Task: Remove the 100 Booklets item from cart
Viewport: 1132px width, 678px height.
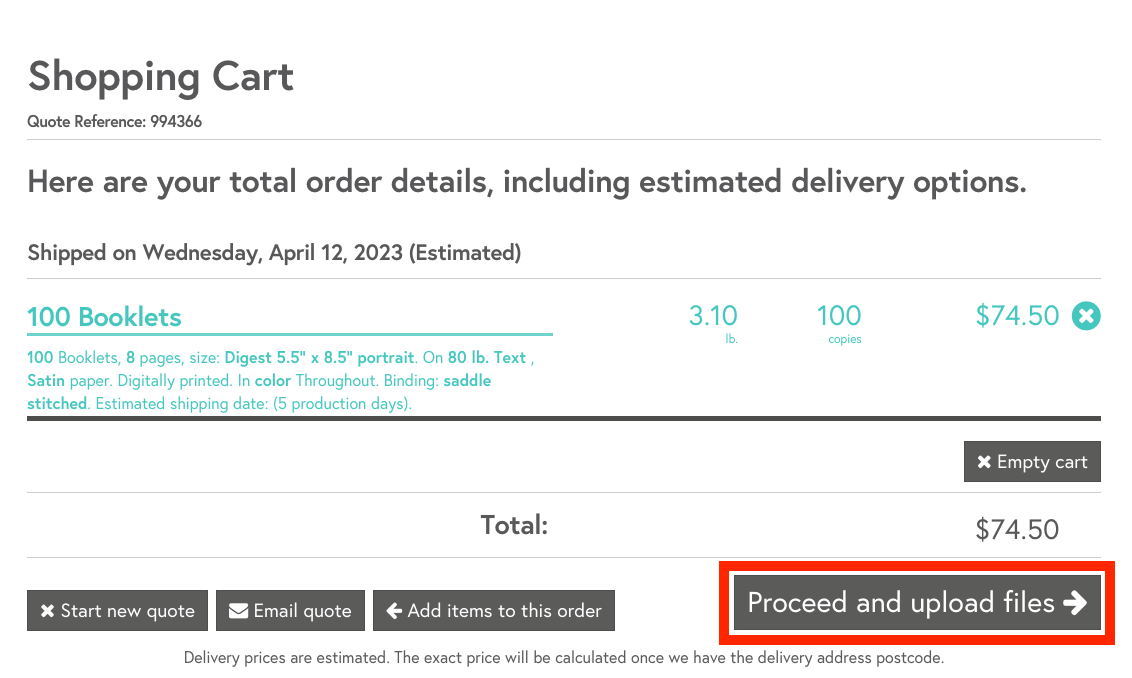Action: pos(1086,316)
